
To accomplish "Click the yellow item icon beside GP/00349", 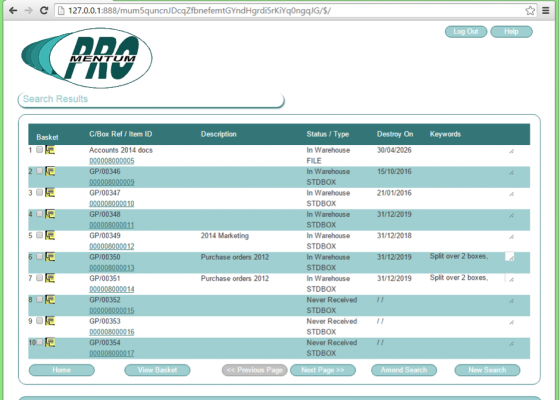I will pyautogui.click(x=50, y=236).
